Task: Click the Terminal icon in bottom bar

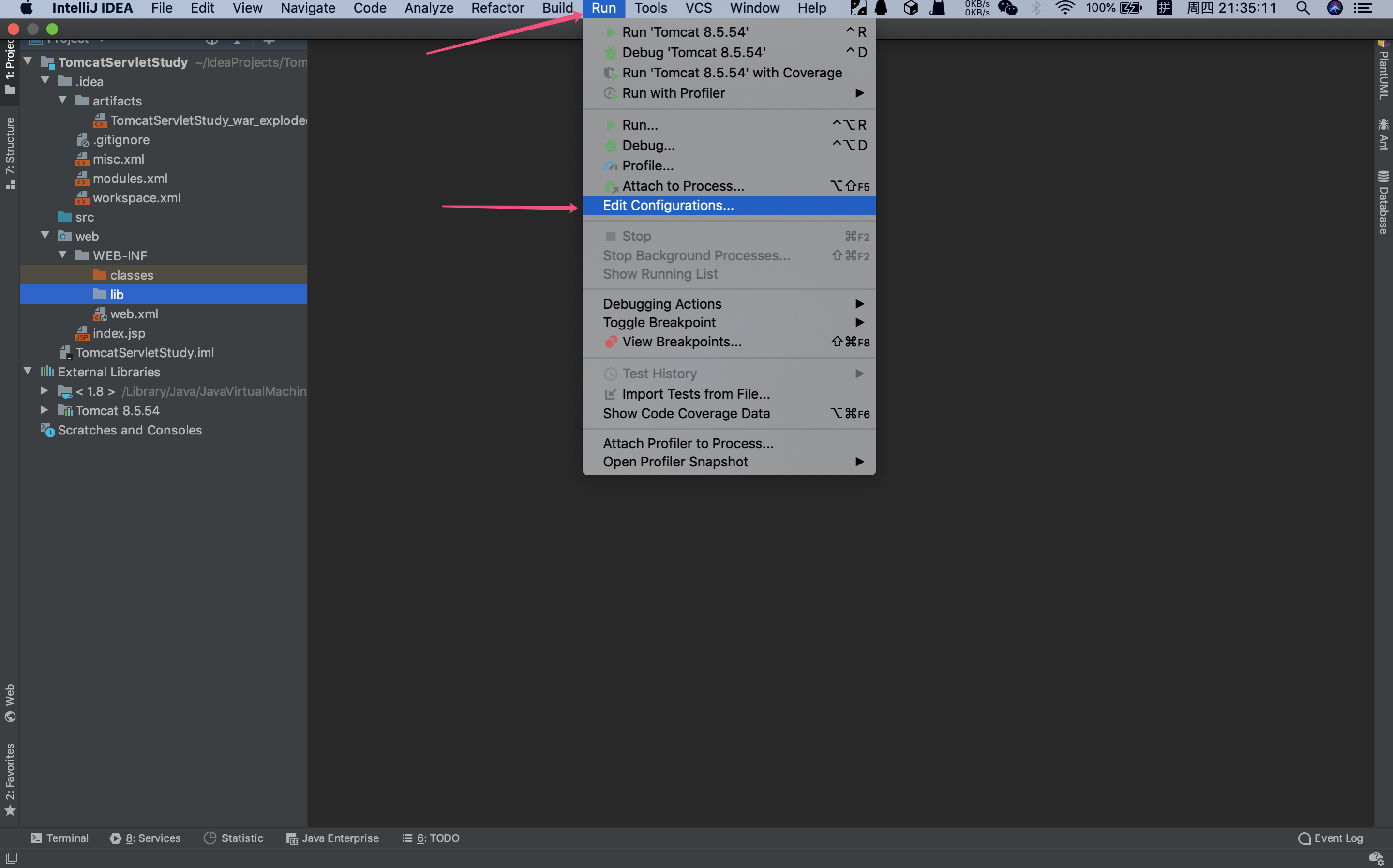Action: pyautogui.click(x=36, y=838)
